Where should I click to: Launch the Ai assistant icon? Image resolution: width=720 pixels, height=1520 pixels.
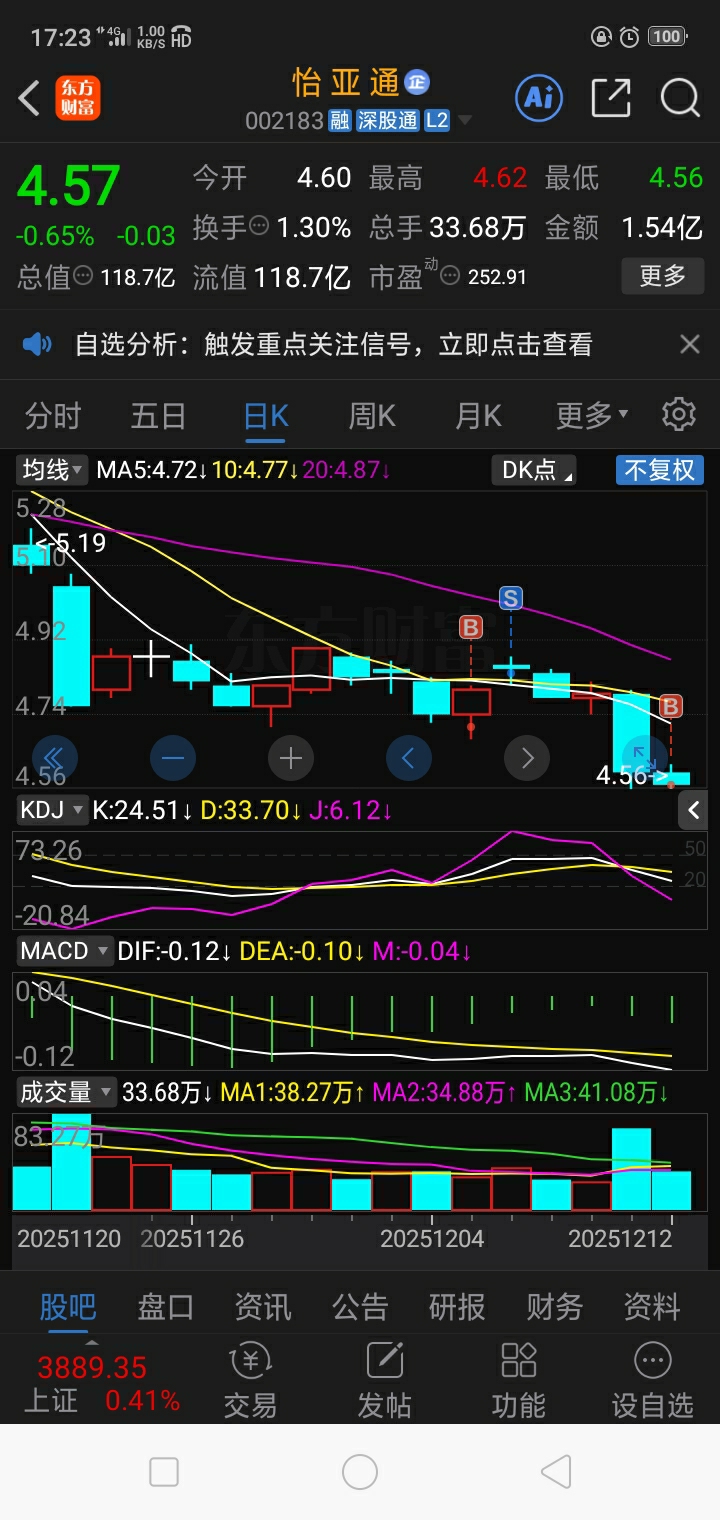[539, 97]
